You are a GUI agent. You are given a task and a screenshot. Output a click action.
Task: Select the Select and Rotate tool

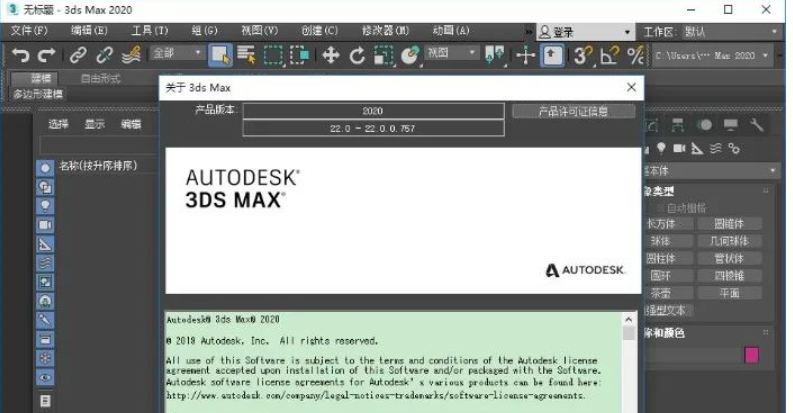click(x=357, y=55)
